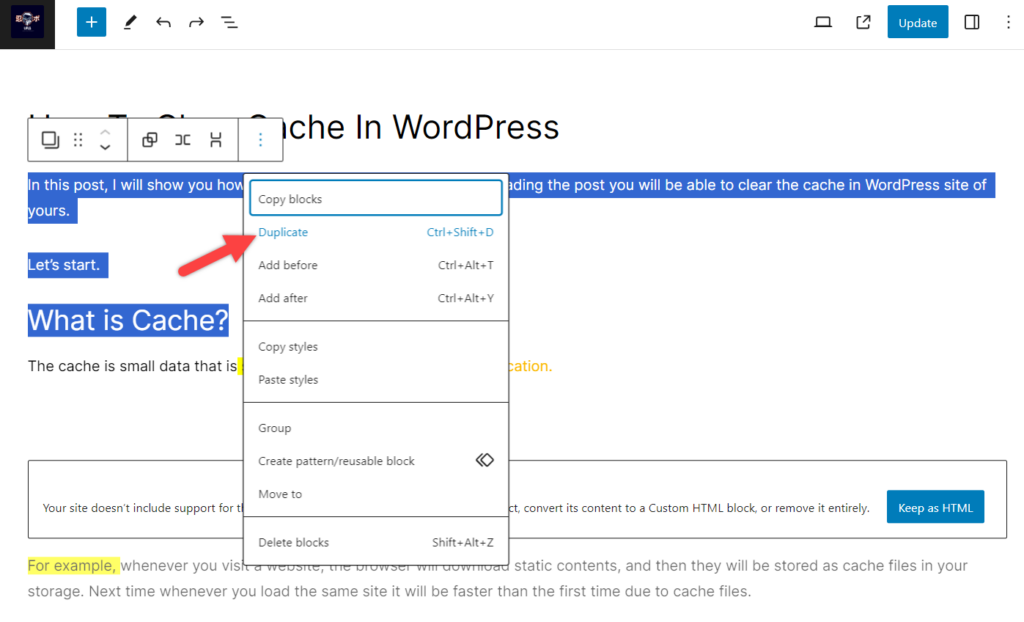Screen dimensions: 1024x622
Task: Toggle the settings sidebar panel
Action: coord(971,21)
